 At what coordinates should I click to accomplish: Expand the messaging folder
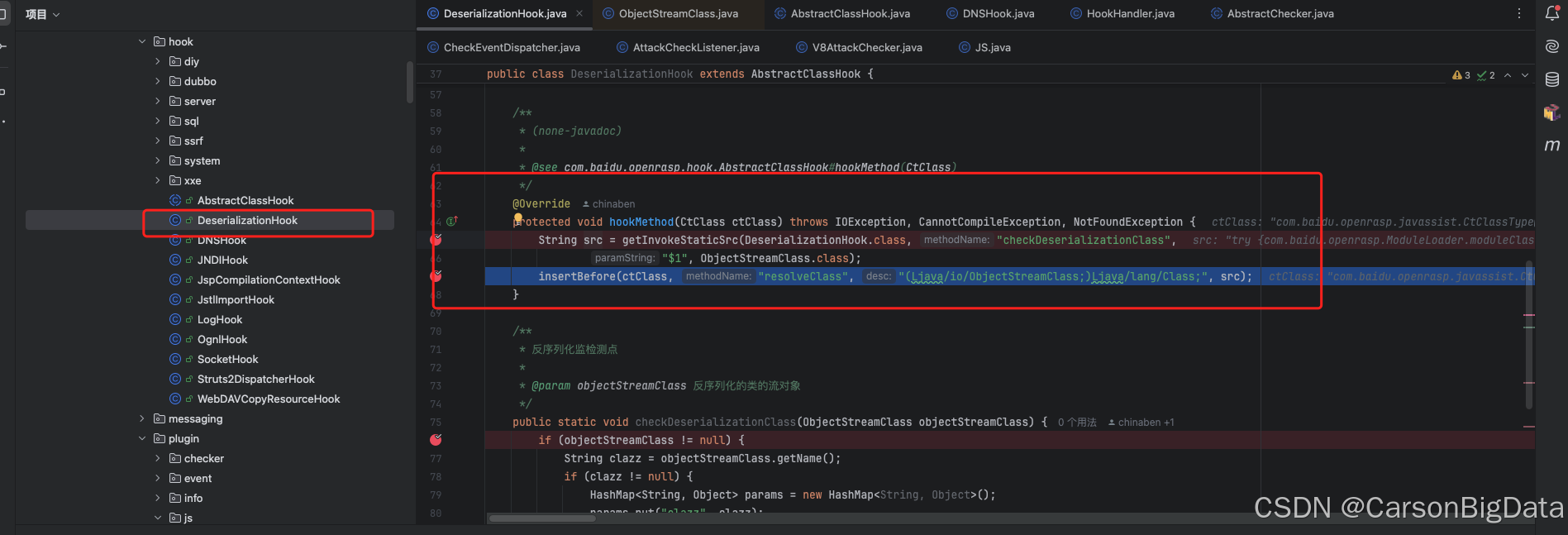pyautogui.click(x=142, y=418)
